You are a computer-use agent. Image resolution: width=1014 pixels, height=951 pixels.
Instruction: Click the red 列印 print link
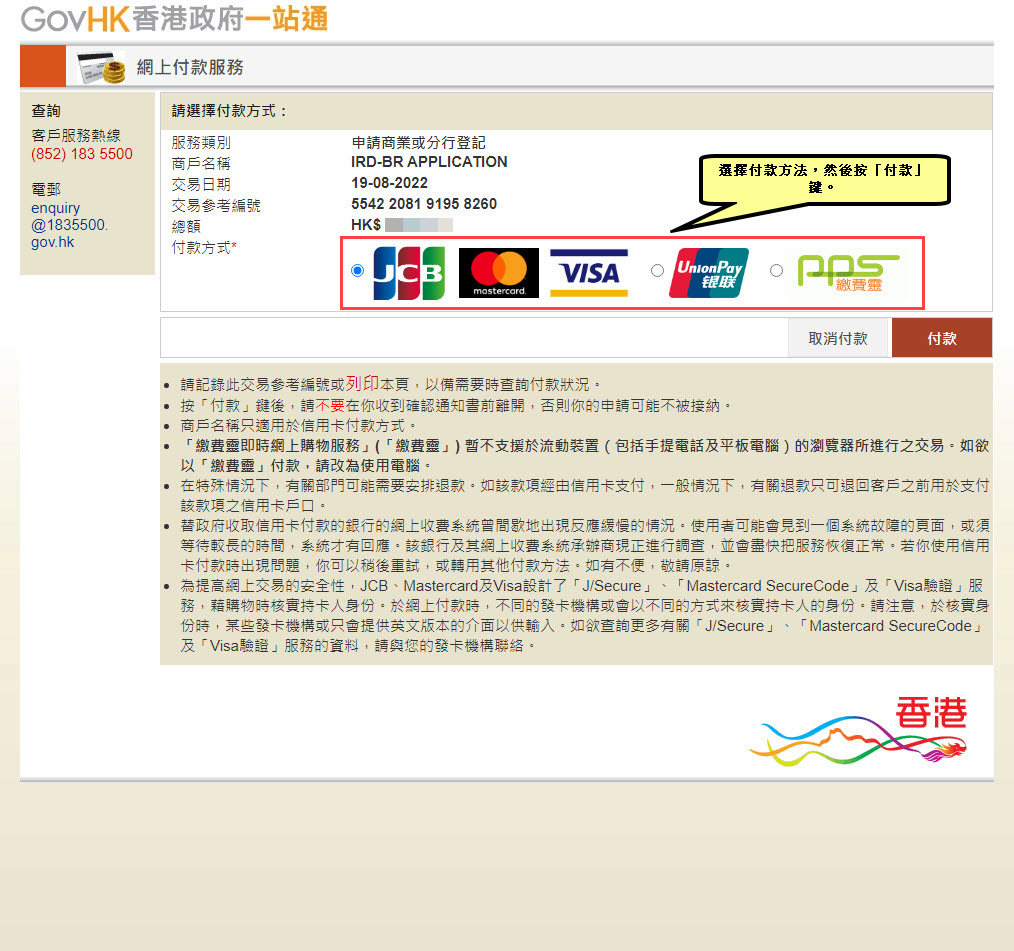pyautogui.click(x=362, y=383)
